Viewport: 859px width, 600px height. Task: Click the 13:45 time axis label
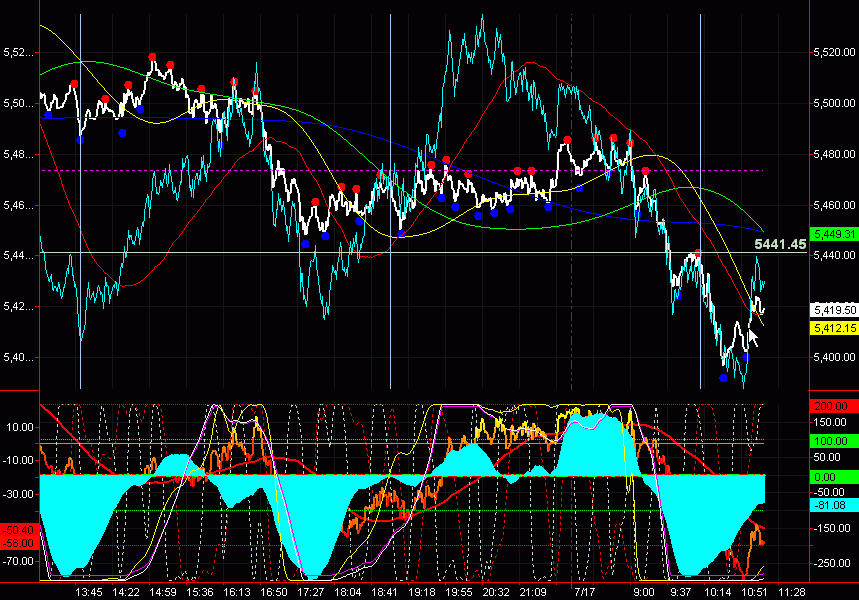click(x=89, y=592)
